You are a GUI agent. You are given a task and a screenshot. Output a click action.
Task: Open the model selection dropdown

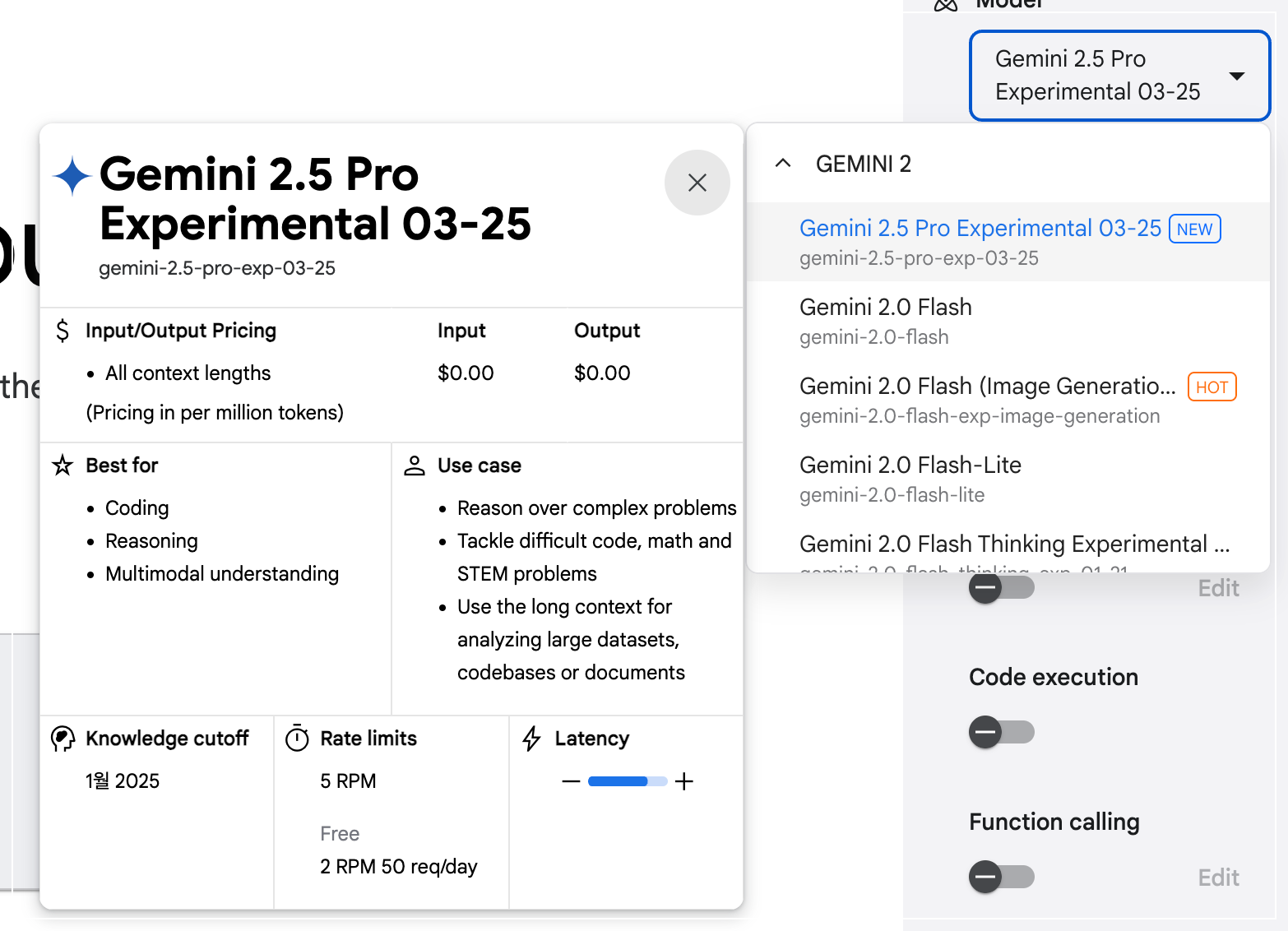point(1119,75)
